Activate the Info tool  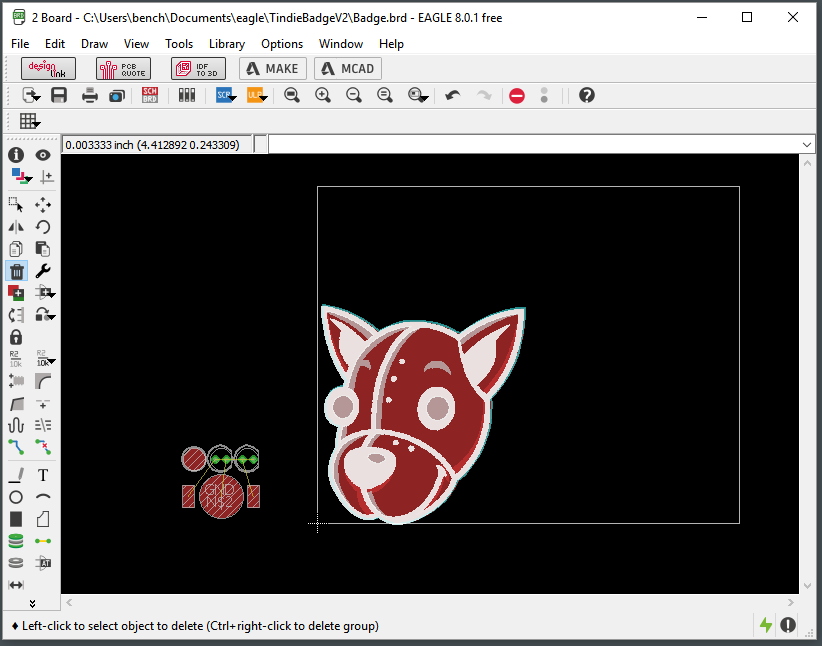16,155
